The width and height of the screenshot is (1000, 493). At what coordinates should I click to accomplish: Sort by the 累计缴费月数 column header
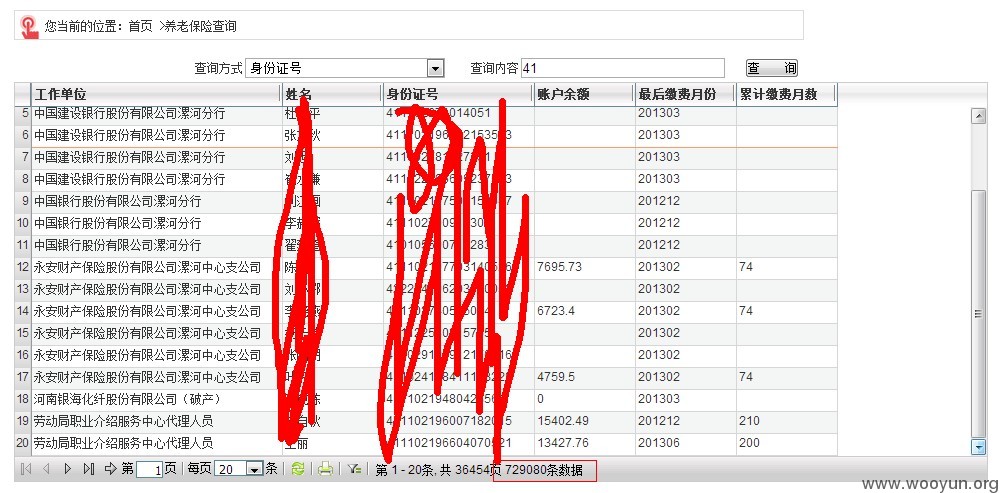pos(786,94)
